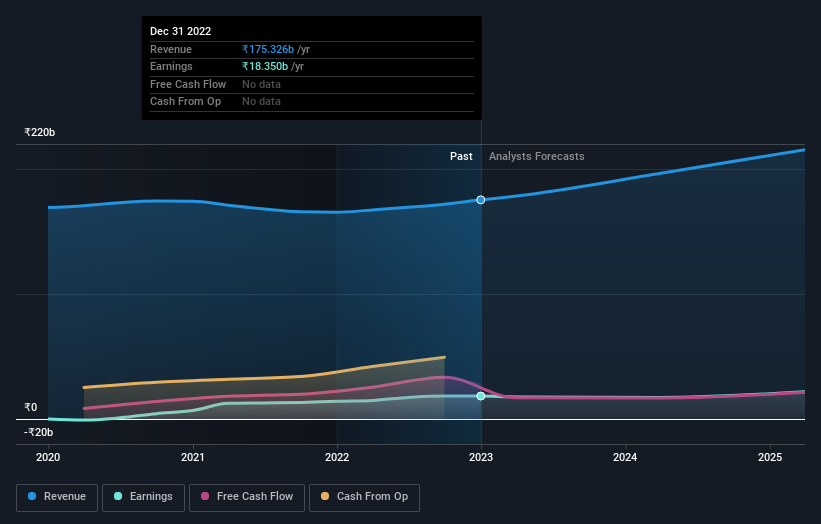Toggle the Free Cash Flow legend button

[247, 497]
